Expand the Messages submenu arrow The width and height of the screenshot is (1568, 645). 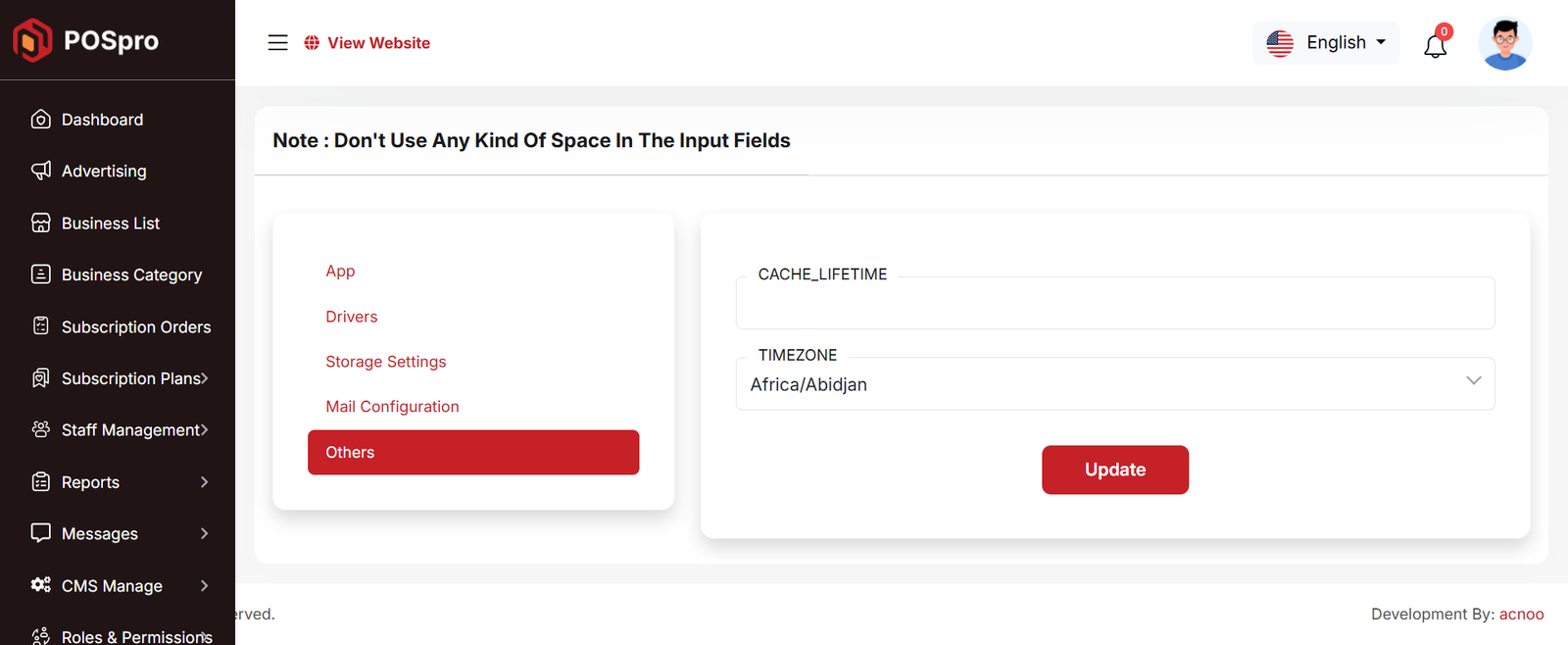[x=204, y=533]
